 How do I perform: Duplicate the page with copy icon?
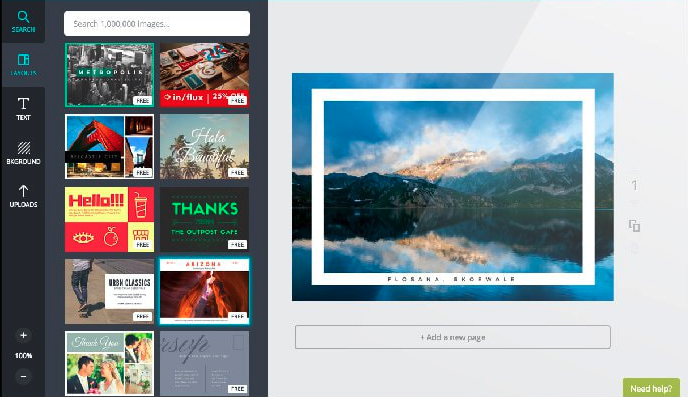click(x=634, y=226)
